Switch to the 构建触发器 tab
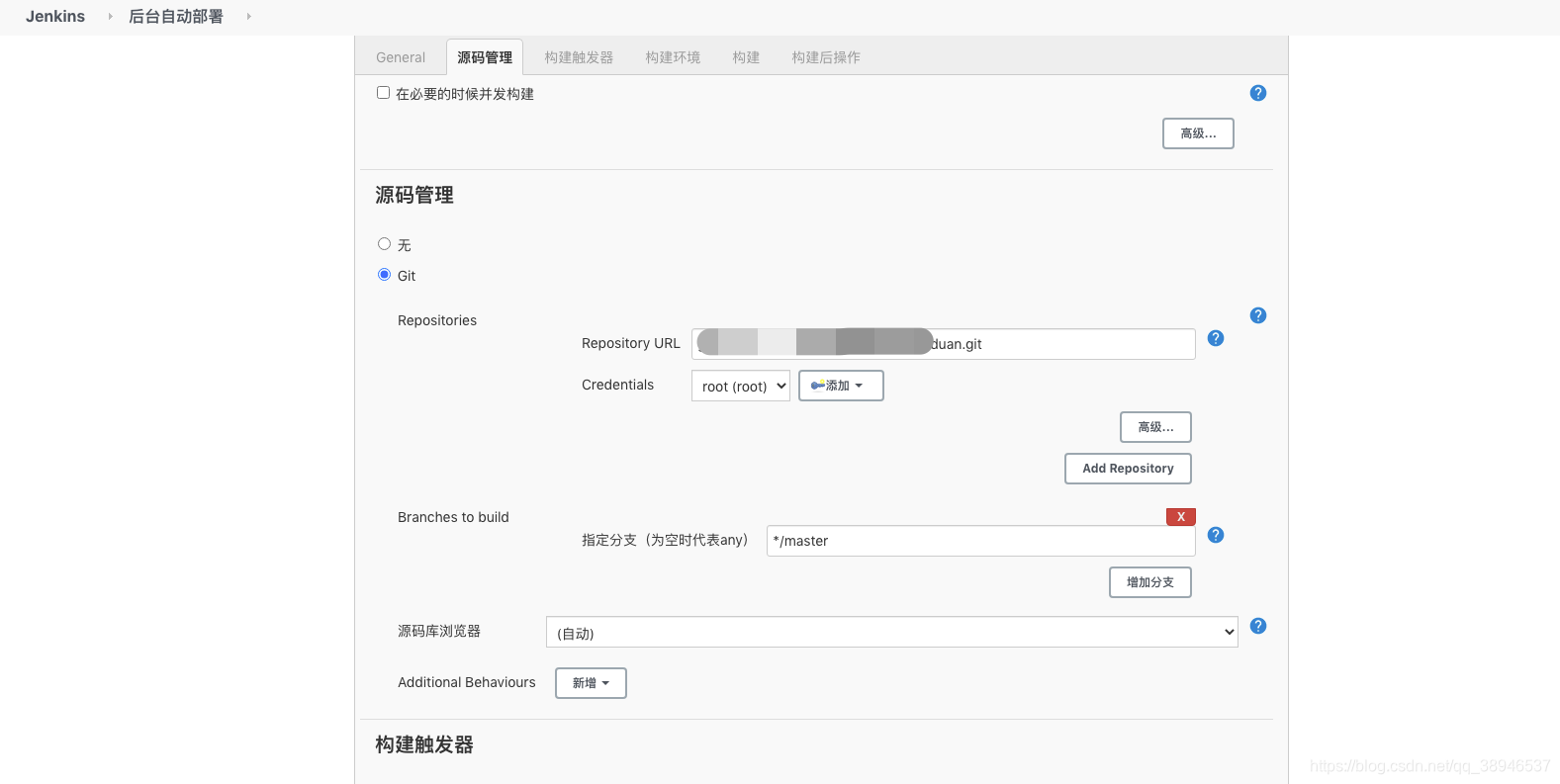Screen dimensions: 1560x784 (579, 57)
